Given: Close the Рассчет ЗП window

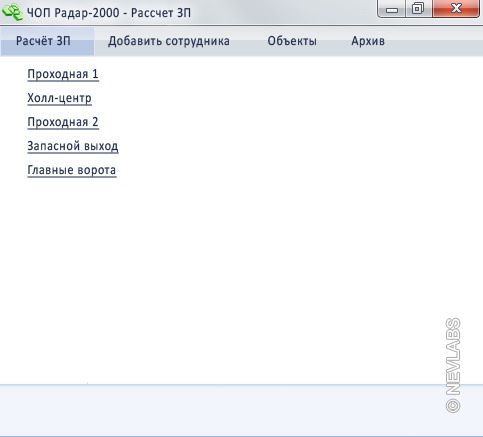Looking at the screenshot, I should [456, 8].
